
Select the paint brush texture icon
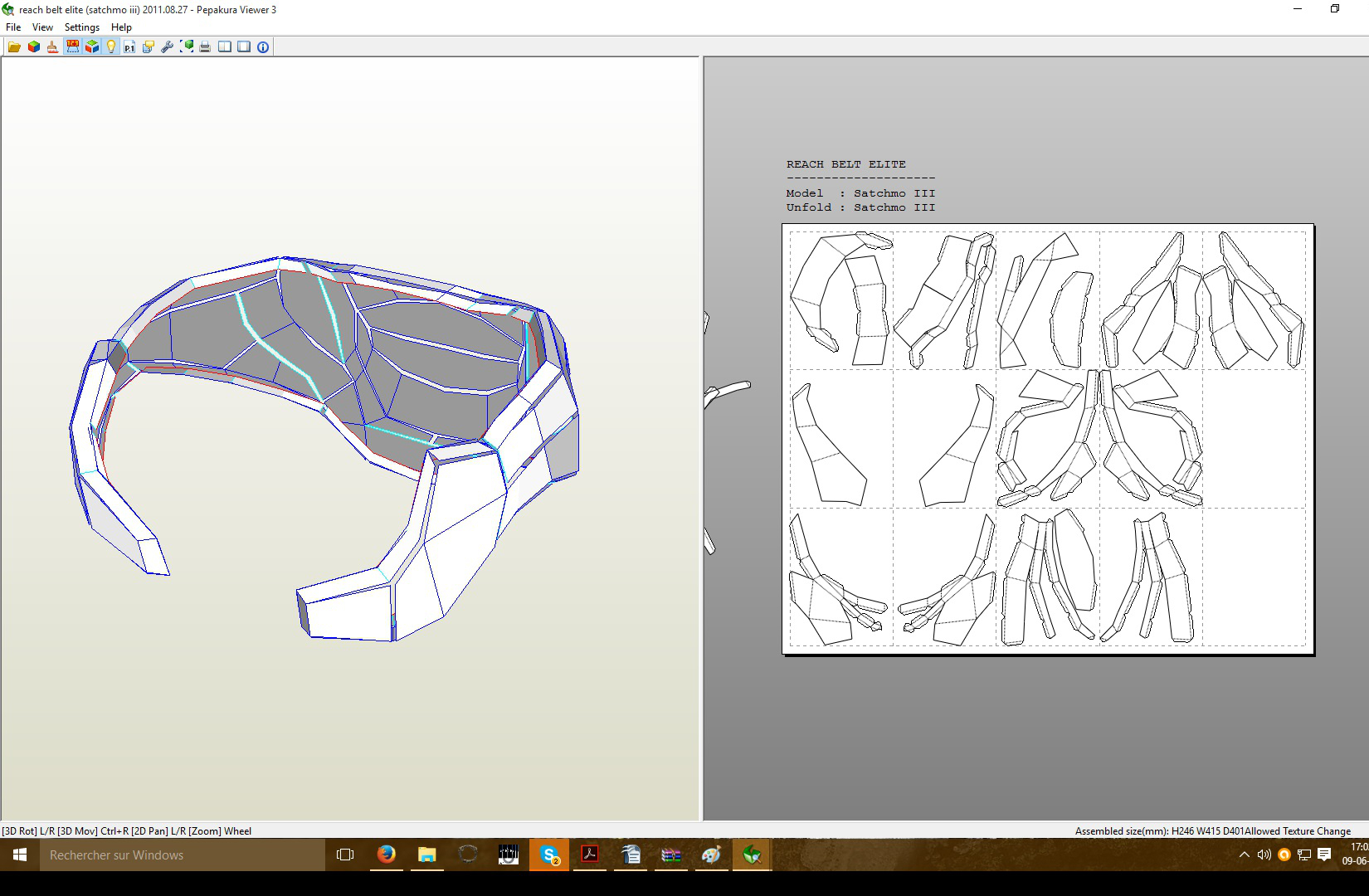coord(52,47)
